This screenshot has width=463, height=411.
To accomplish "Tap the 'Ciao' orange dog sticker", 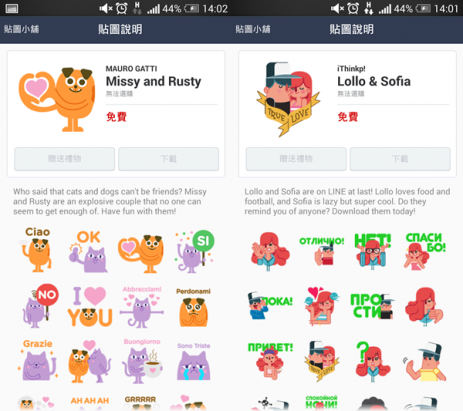I will [37, 250].
